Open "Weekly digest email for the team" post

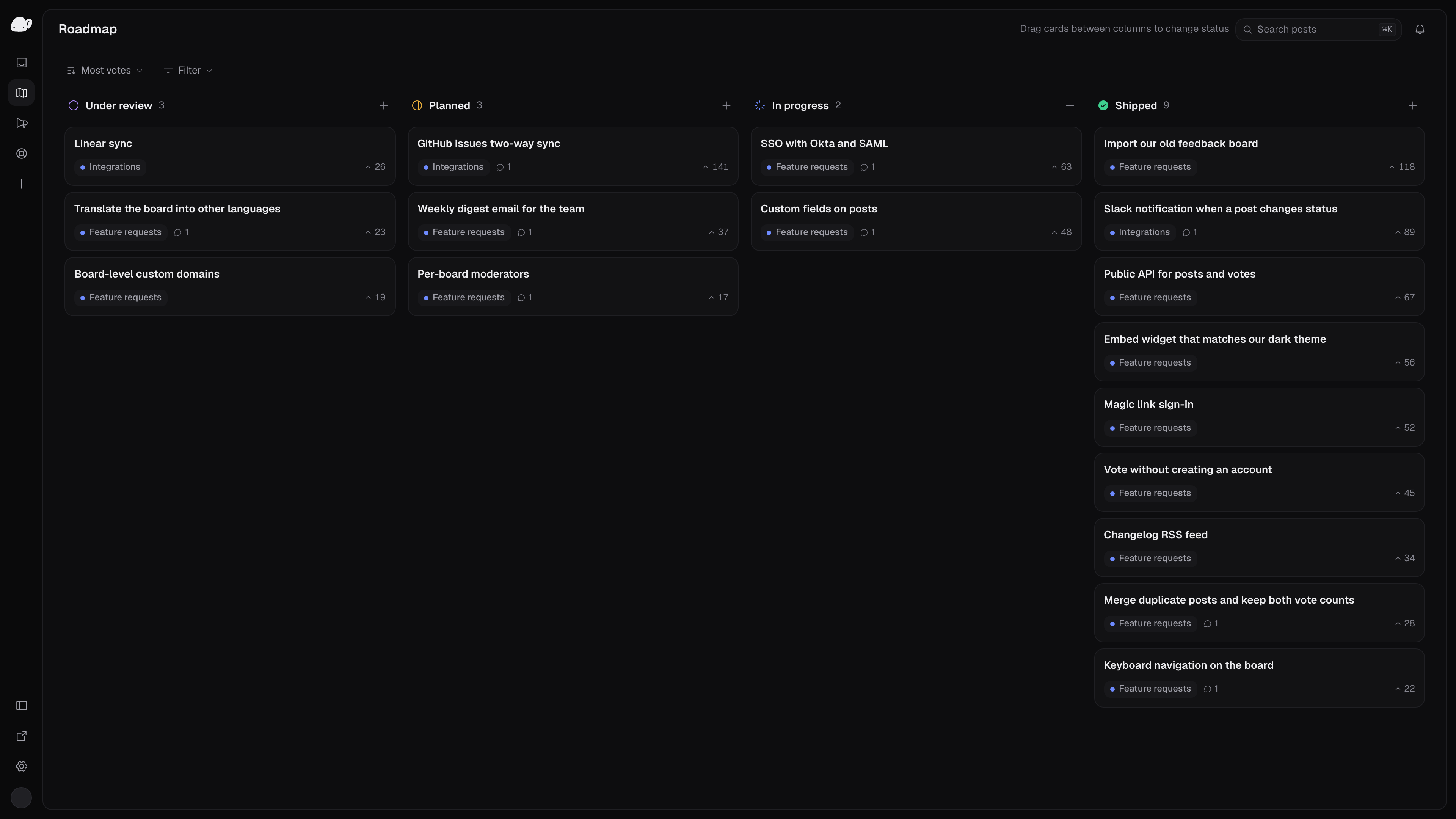pyautogui.click(x=573, y=221)
